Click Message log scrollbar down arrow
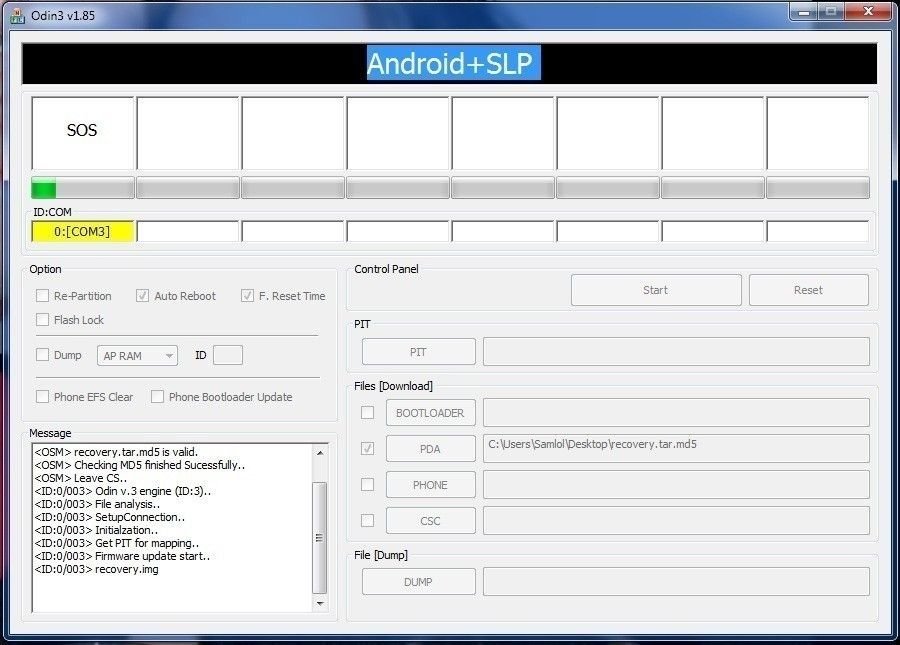The image size is (900, 645). click(320, 603)
